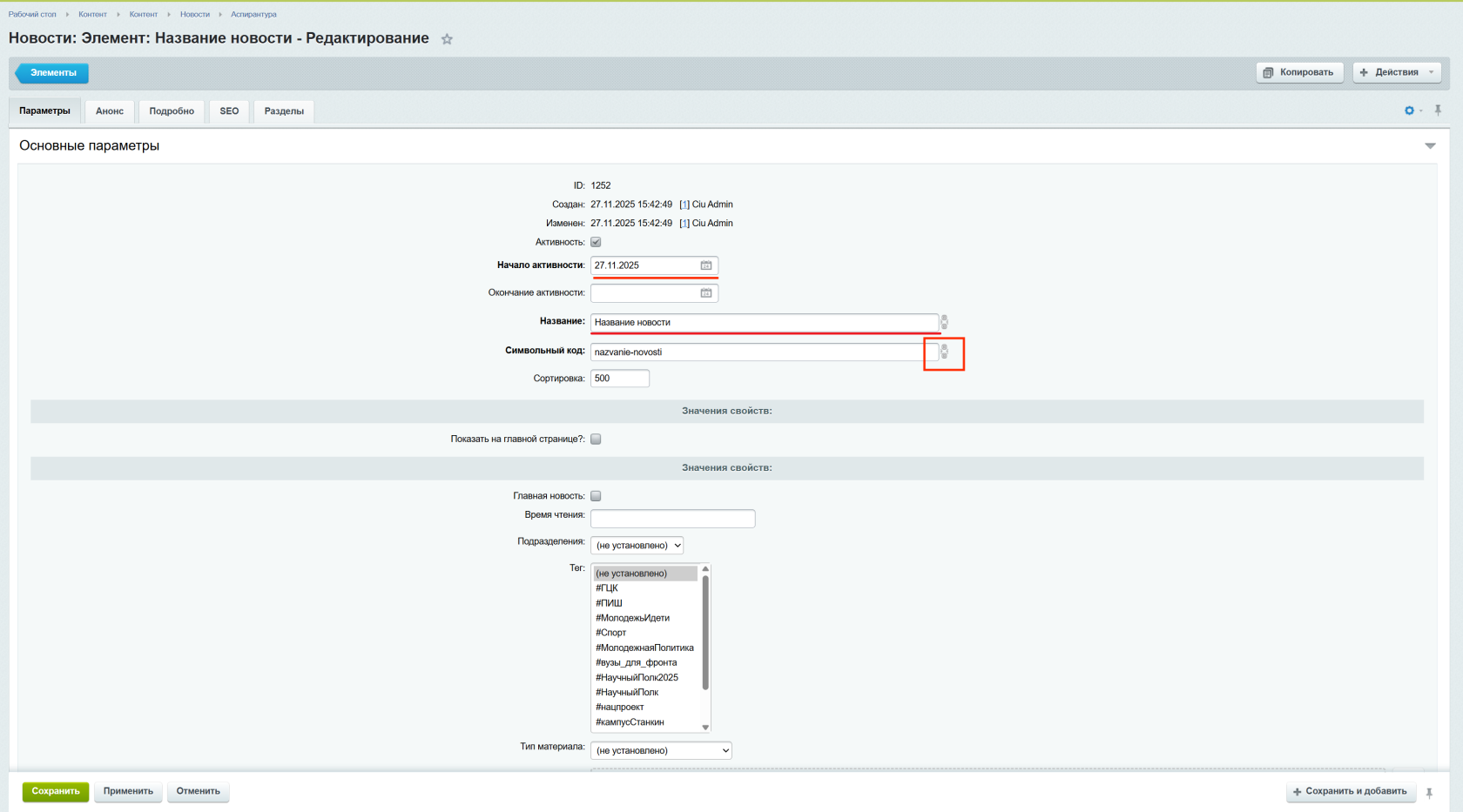Screen dimensions: 1463x812
Task: Check the Главная новость checkbox
Action: [x=596, y=496]
